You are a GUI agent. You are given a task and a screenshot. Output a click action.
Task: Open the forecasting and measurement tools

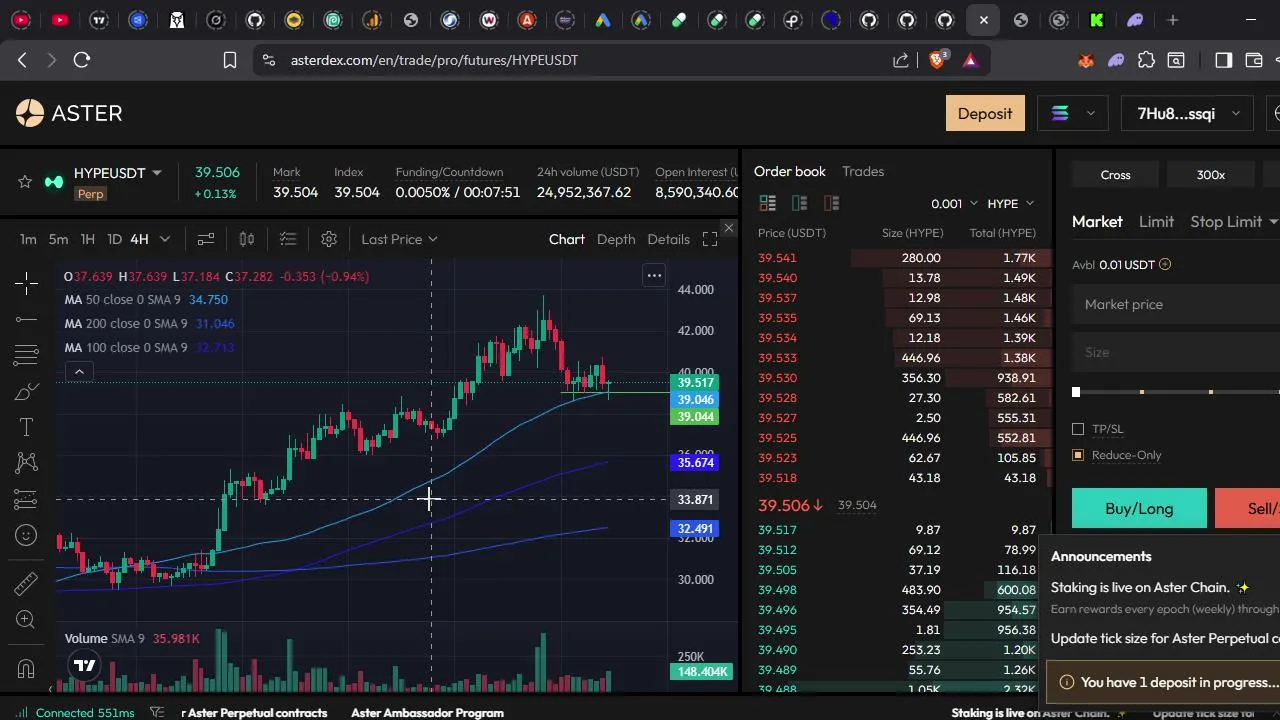point(26,499)
